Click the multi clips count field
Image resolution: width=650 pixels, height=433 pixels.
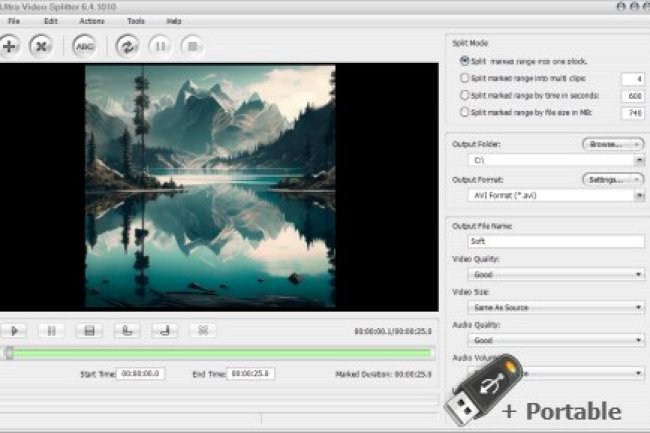633,78
